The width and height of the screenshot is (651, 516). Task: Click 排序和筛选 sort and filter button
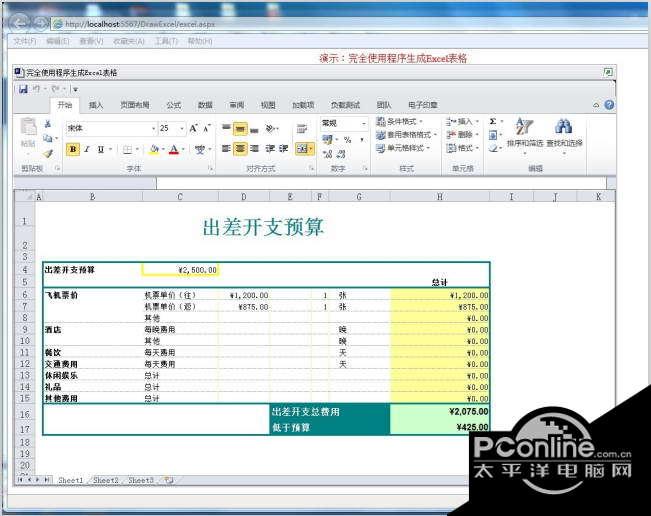coord(525,136)
